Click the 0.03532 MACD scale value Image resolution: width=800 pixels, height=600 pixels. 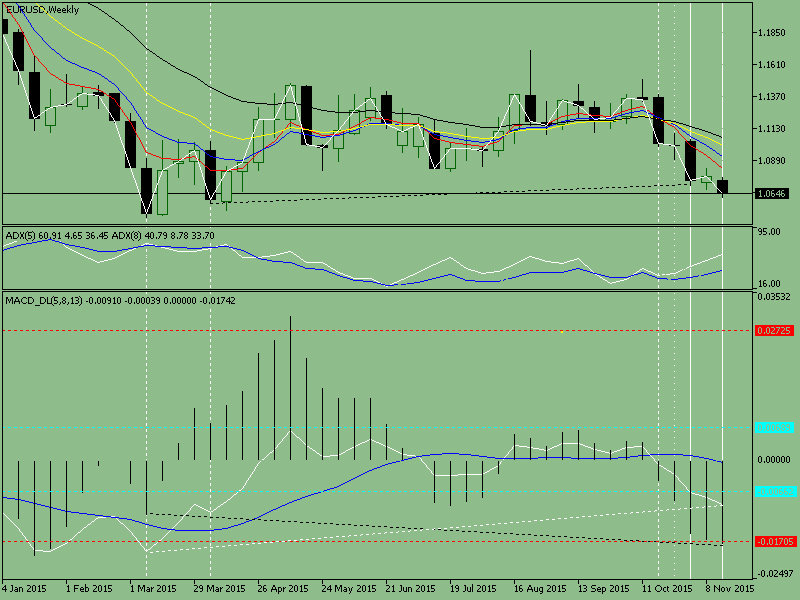774,297
